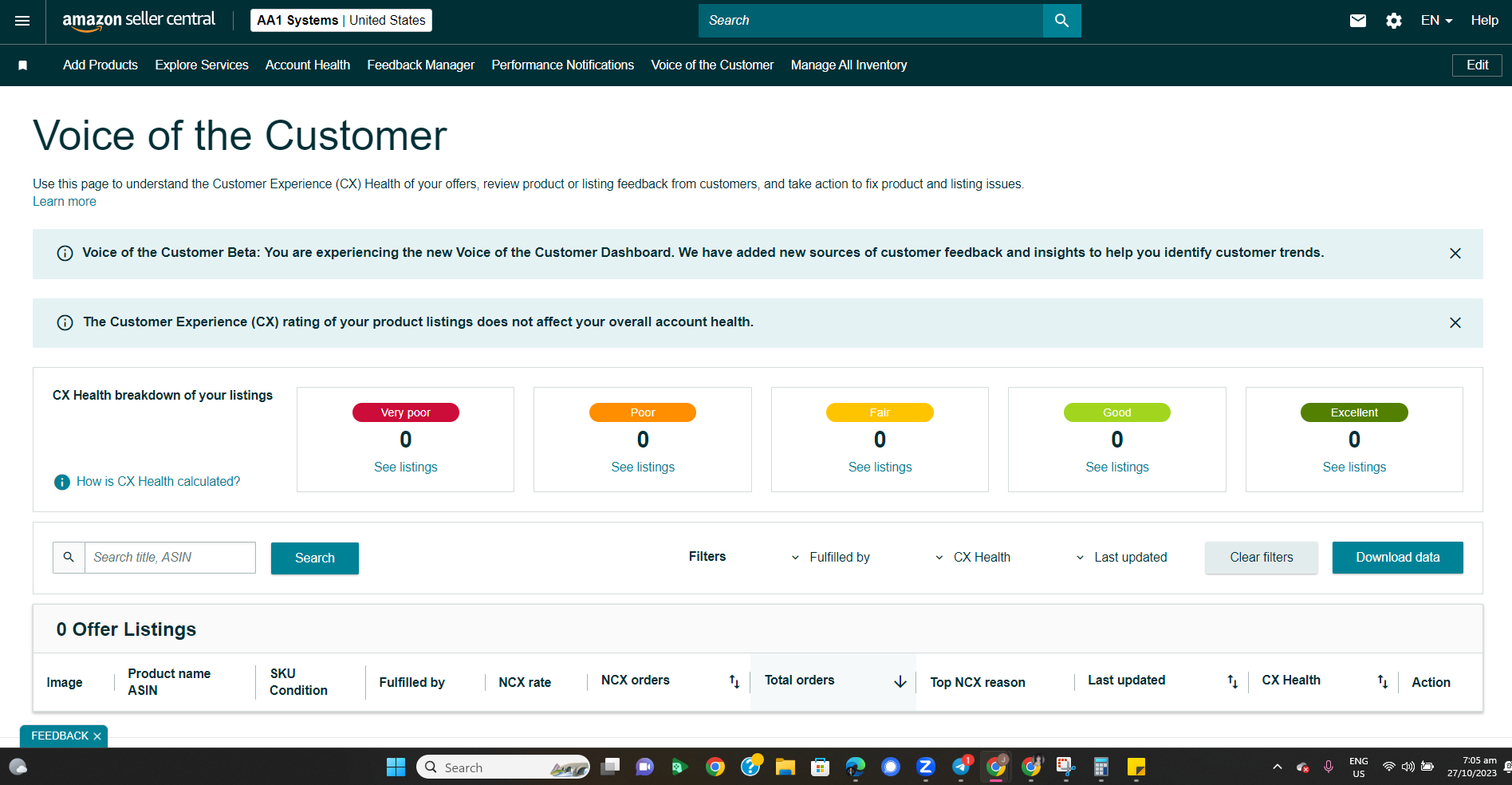Click the Amazon Seller Central logo
1512x785 pixels.
pyautogui.click(x=139, y=21)
